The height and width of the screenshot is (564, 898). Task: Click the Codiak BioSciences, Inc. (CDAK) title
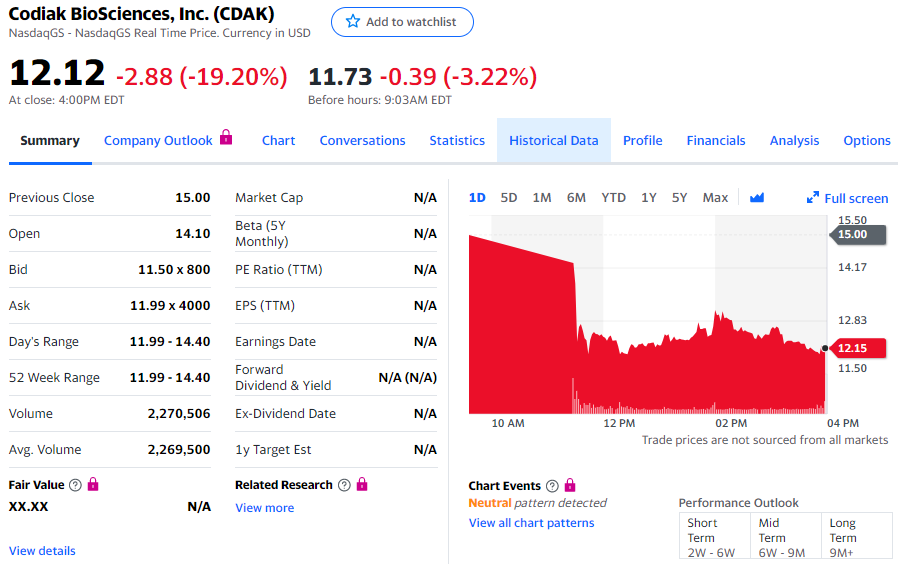tap(141, 14)
